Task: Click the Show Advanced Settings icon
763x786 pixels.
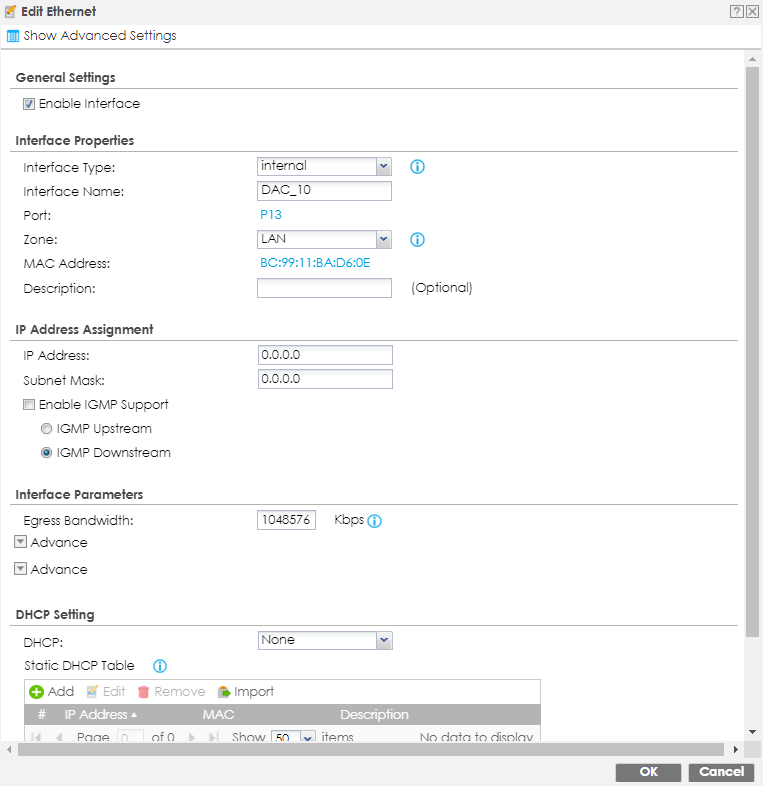Action: 14,36
